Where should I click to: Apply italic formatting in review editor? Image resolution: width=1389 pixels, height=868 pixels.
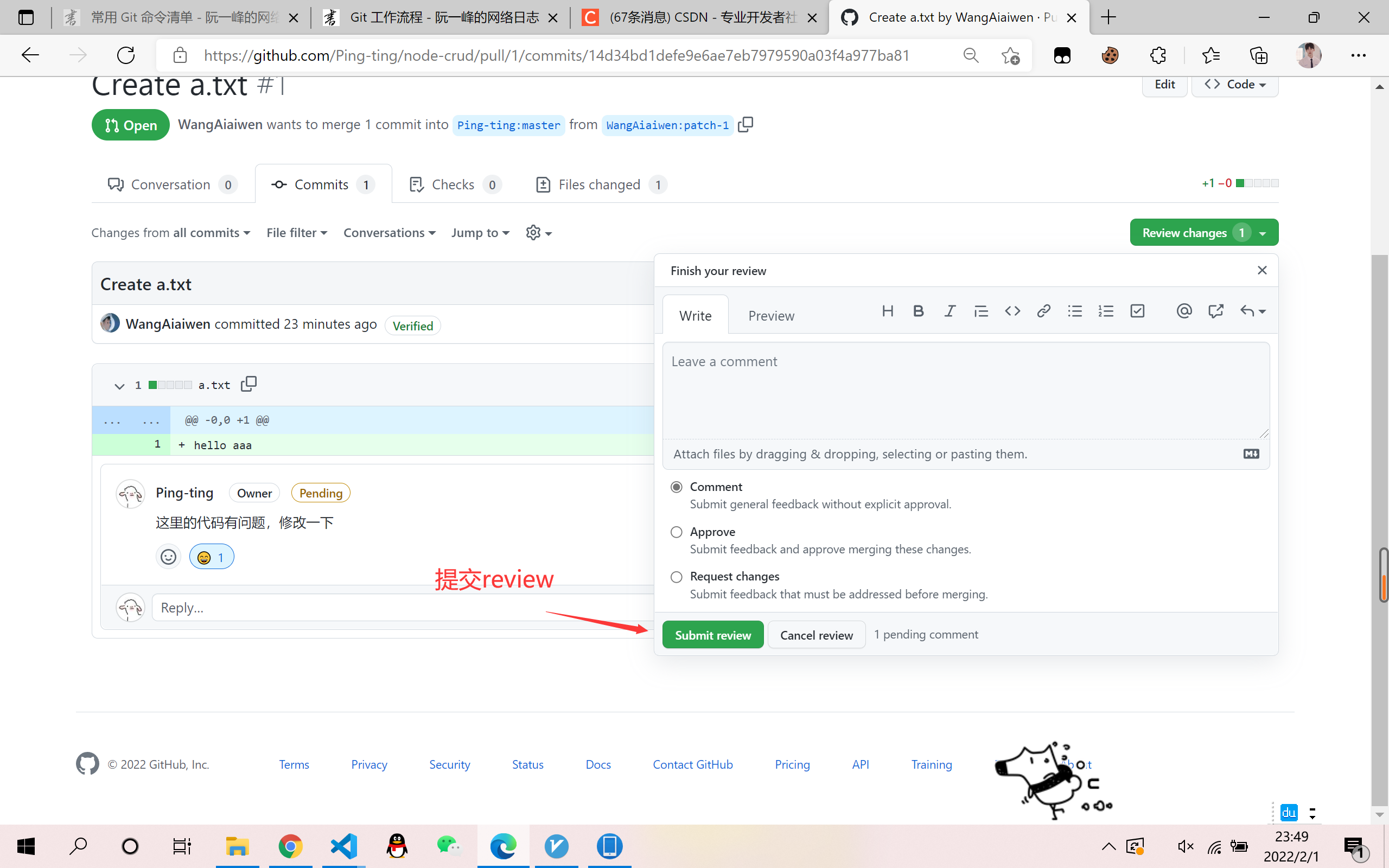pos(950,311)
